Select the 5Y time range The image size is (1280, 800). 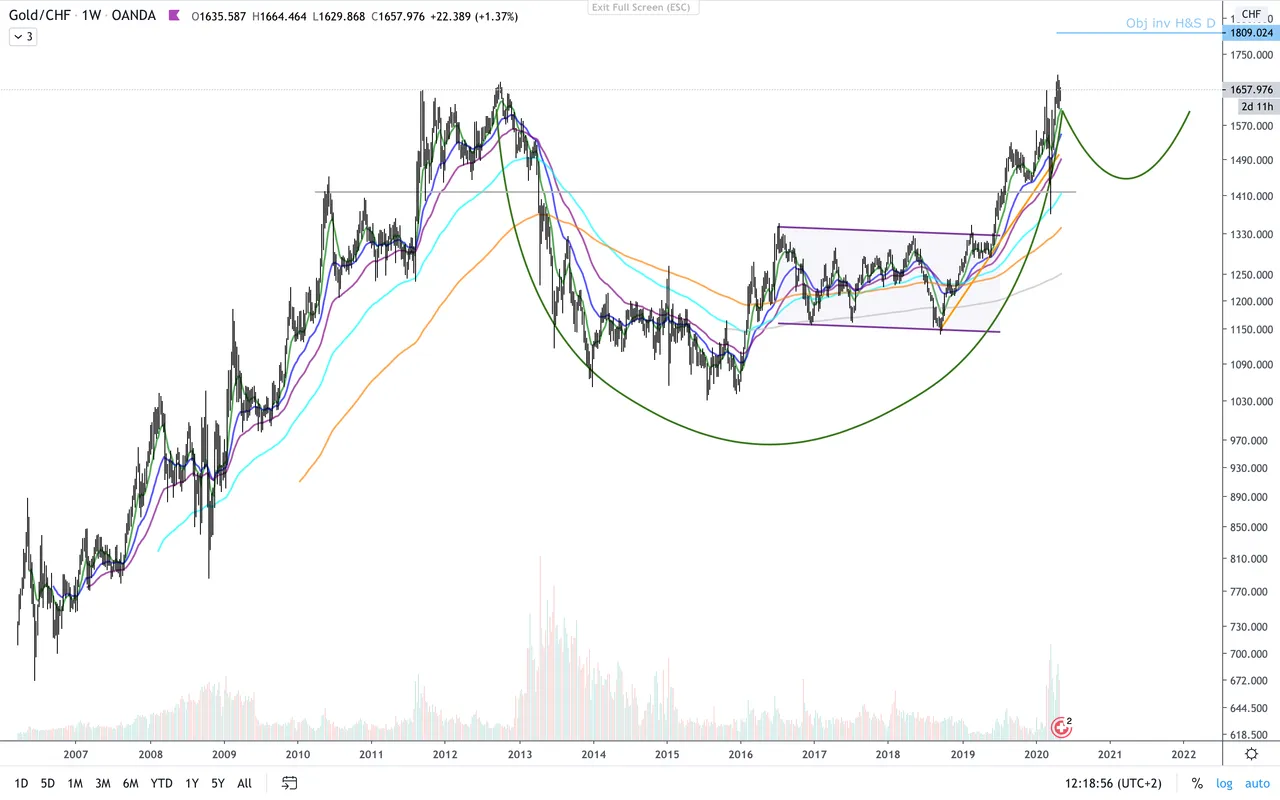218,783
